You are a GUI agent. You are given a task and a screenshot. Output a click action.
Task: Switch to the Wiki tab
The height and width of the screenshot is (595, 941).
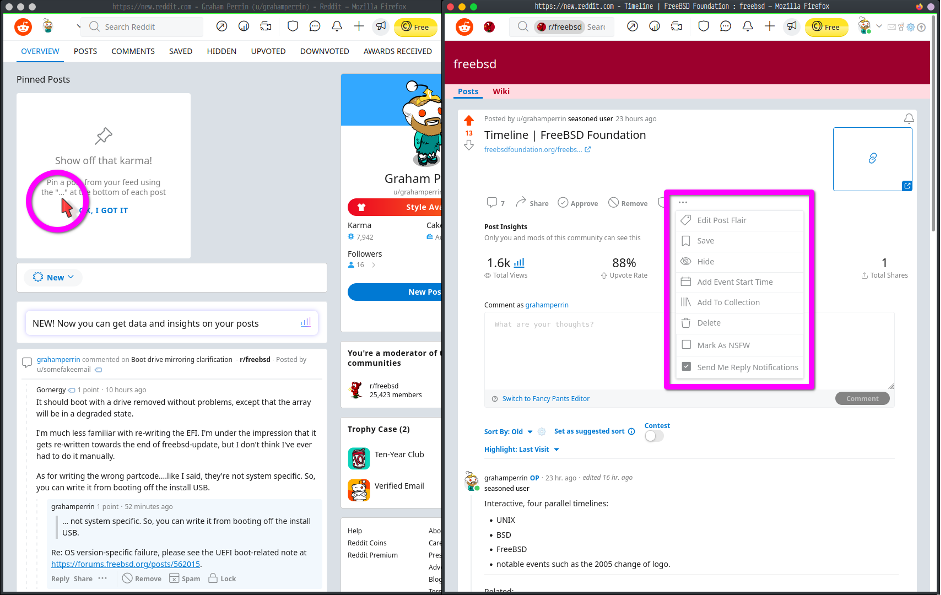(501, 91)
